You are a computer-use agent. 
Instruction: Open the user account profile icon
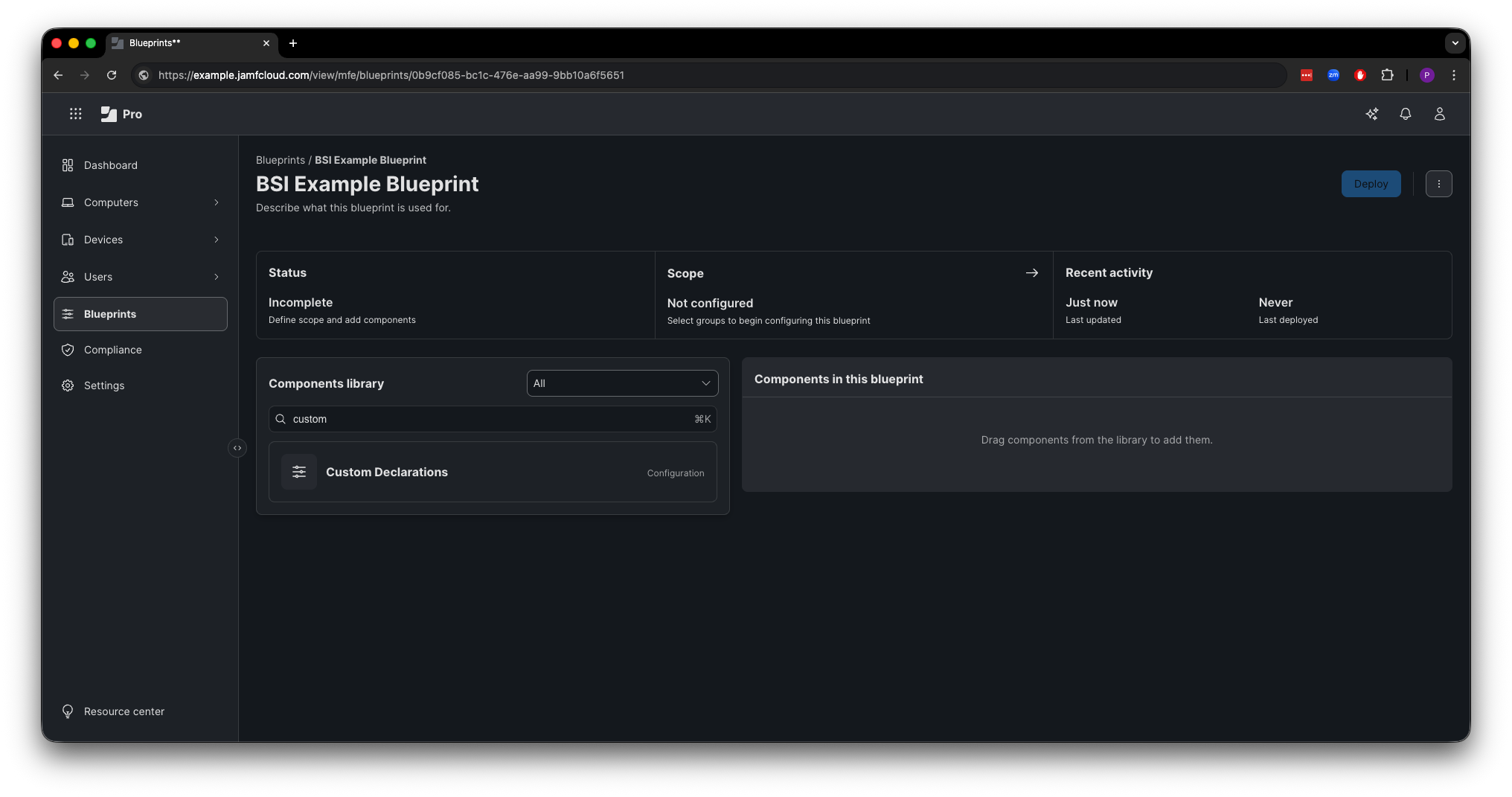pyautogui.click(x=1440, y=114)
